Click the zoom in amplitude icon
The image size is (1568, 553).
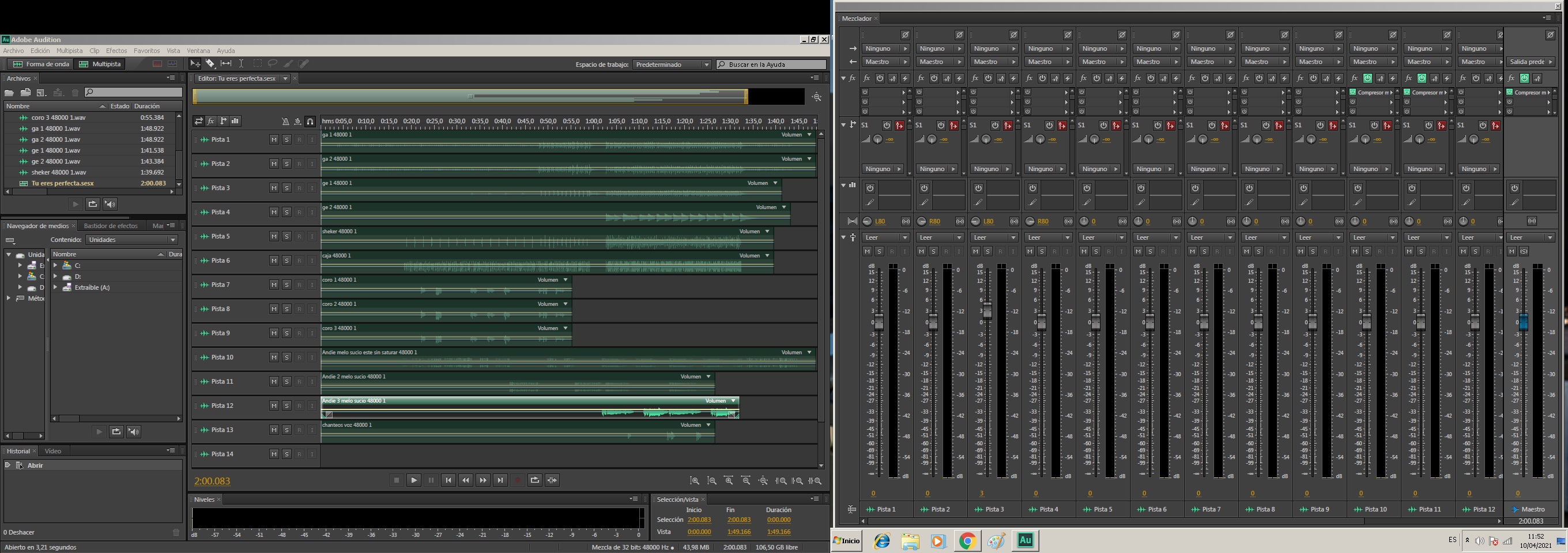(x=695, y=480)
